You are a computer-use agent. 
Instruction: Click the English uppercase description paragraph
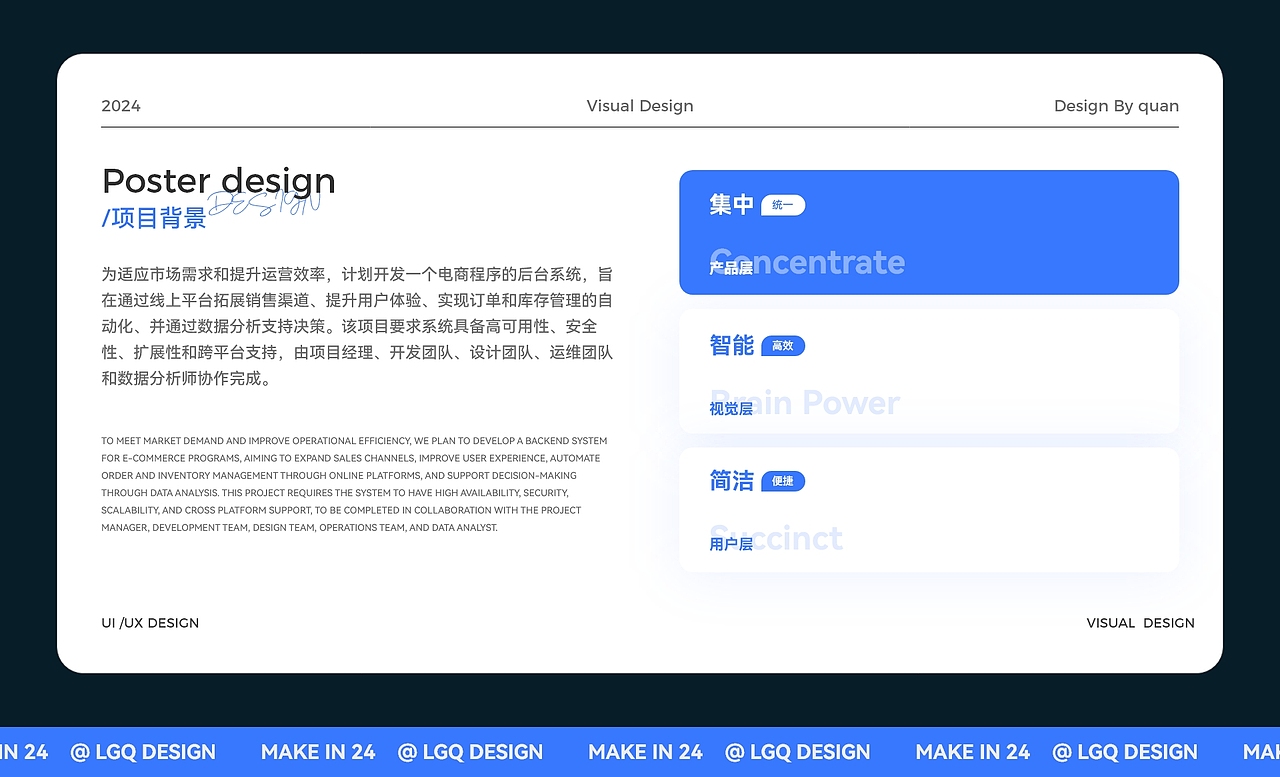click(x=354, y=484)
